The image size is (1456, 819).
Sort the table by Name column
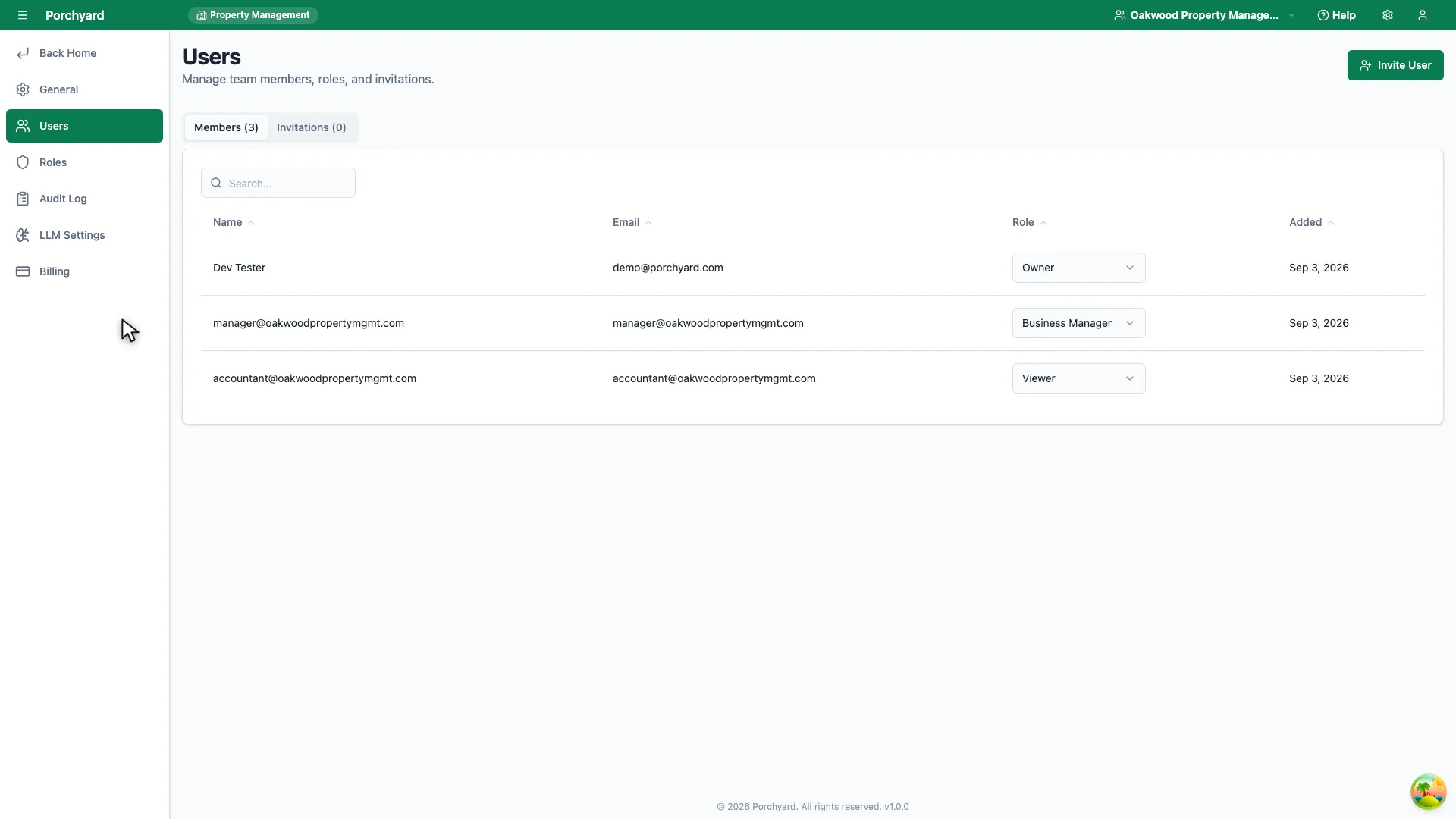pyautogui.click(x=234, y=222)
